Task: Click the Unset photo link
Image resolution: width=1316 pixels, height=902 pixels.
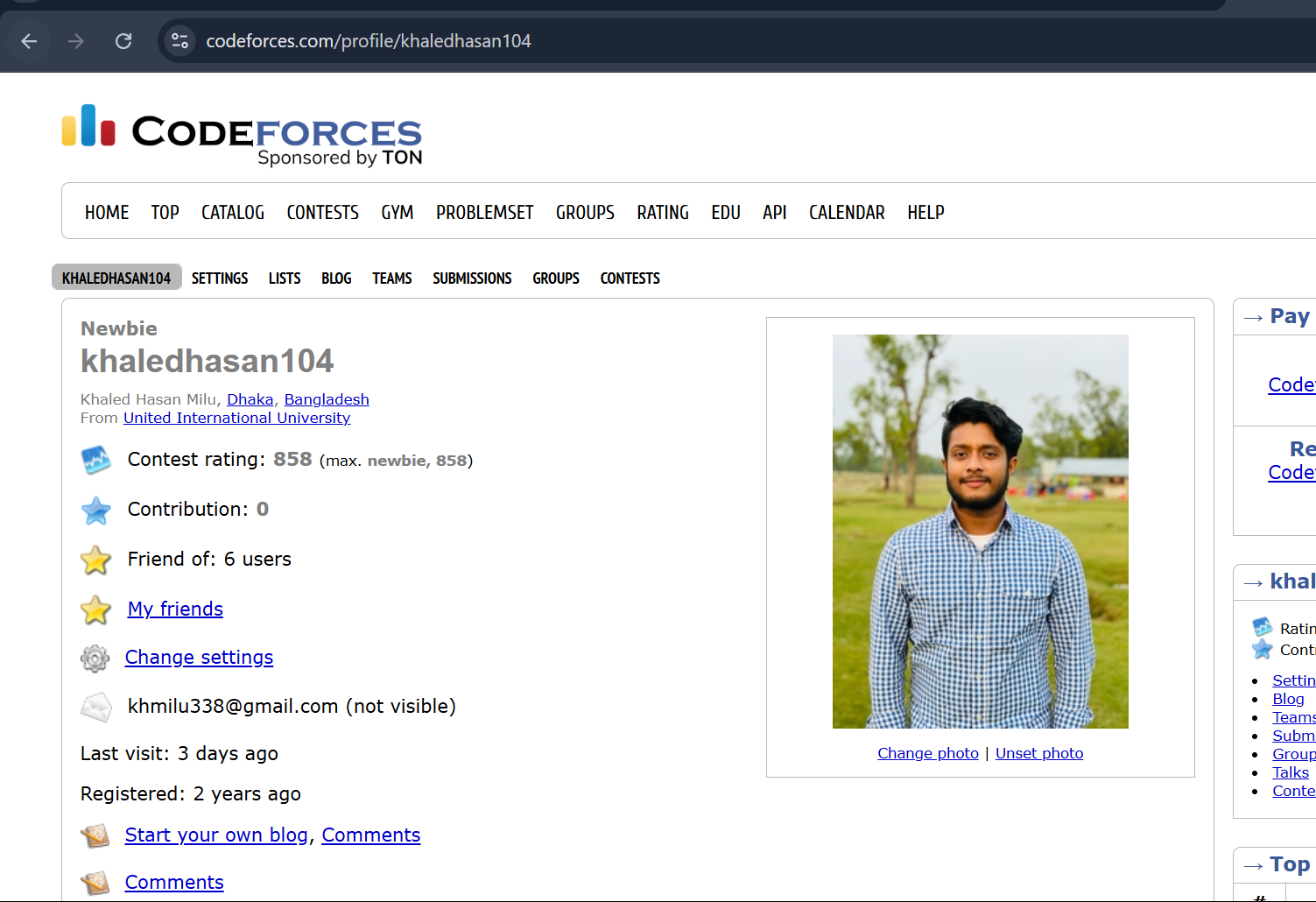Action: click(x=1038, y=753)
